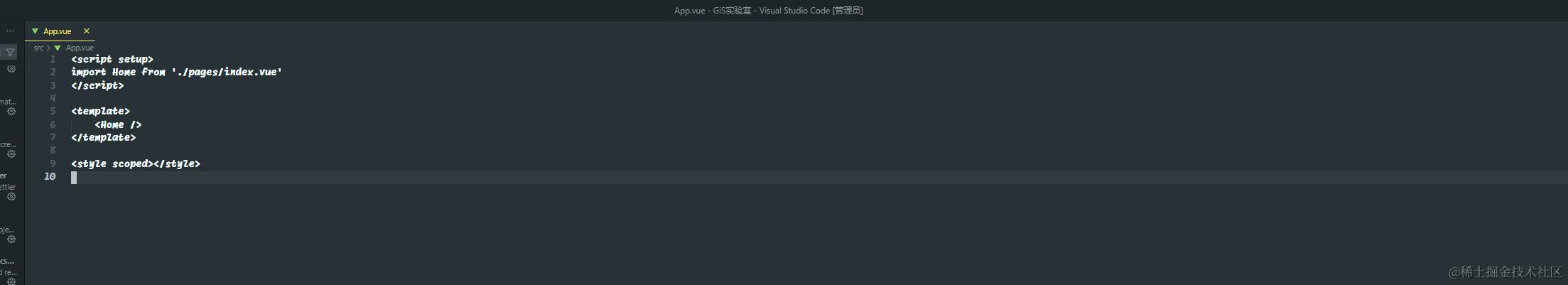Open the App.vue breadcrumb dropdown
This screenshot has height=285, width=1568.
[80, 48]
